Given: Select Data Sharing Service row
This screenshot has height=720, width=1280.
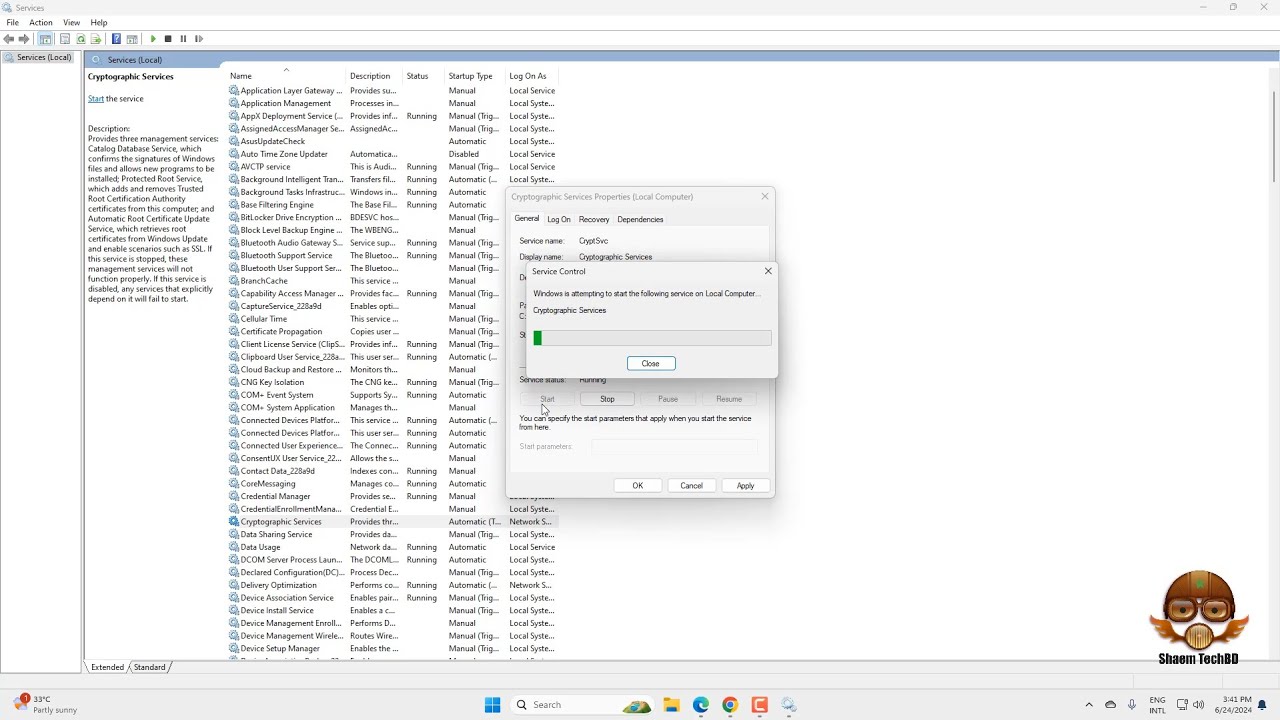Looking at the screenshot, I should coord(392,535).
